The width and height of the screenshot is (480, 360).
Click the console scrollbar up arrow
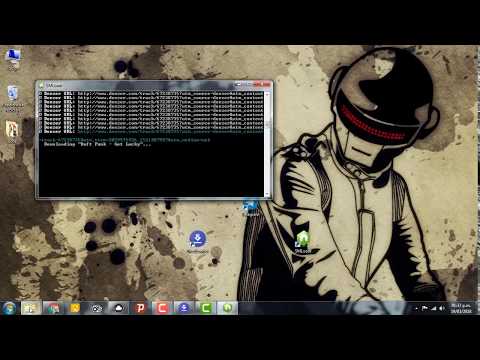coord(267,94)
